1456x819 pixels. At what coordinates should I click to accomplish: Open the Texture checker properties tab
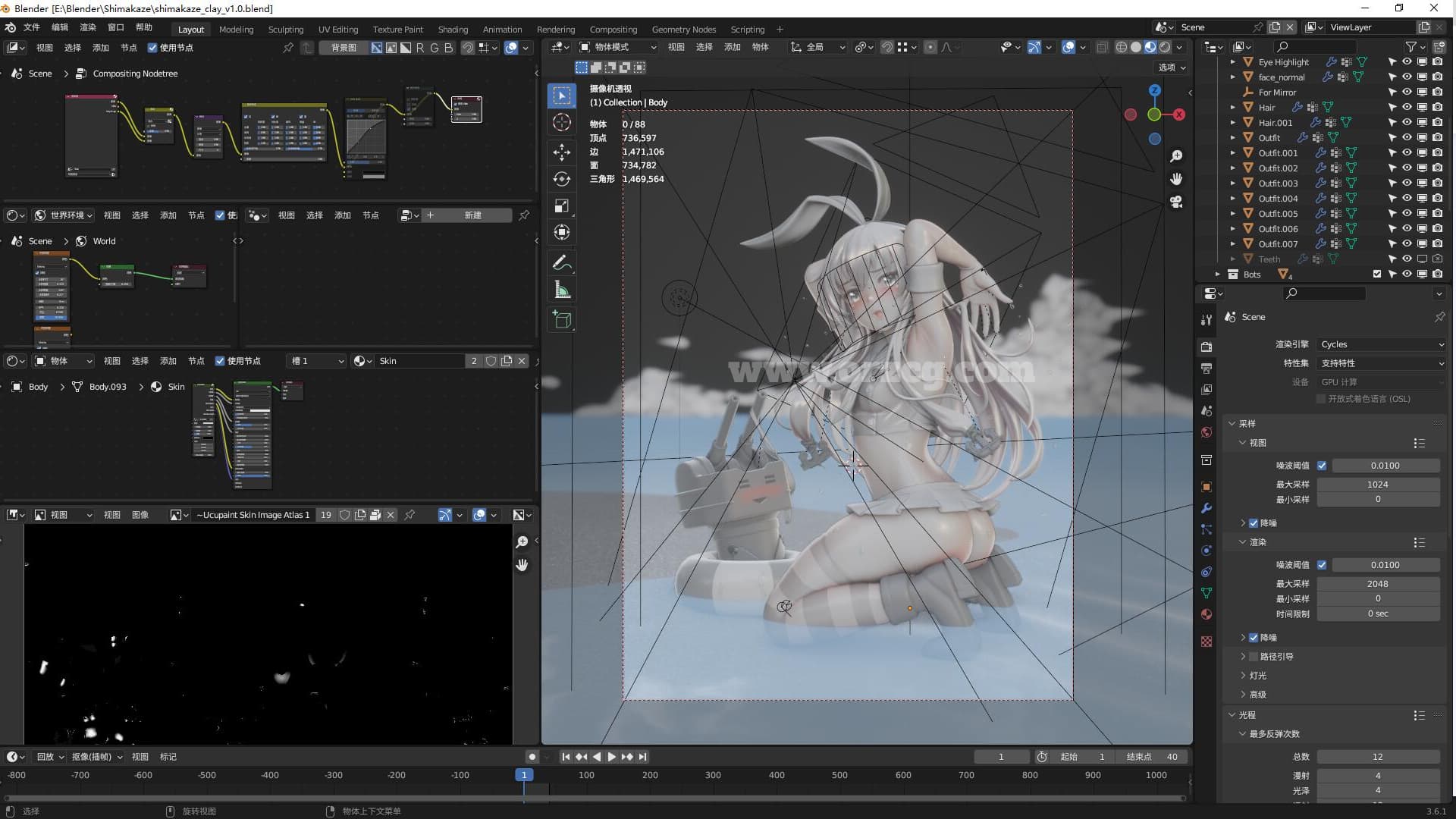coord(1207,642)
